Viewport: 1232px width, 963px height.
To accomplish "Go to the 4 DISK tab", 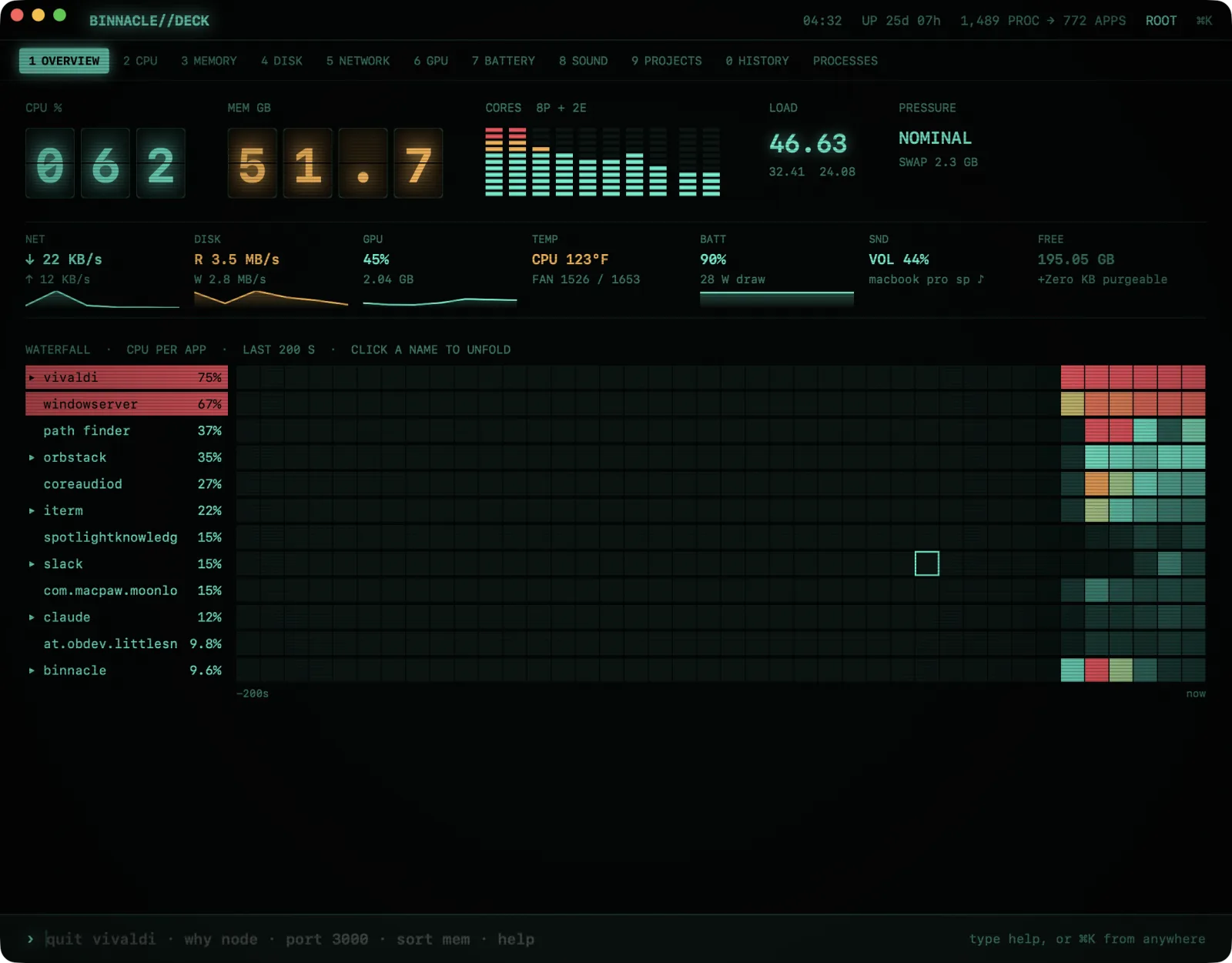I will (x=282, y=61).
